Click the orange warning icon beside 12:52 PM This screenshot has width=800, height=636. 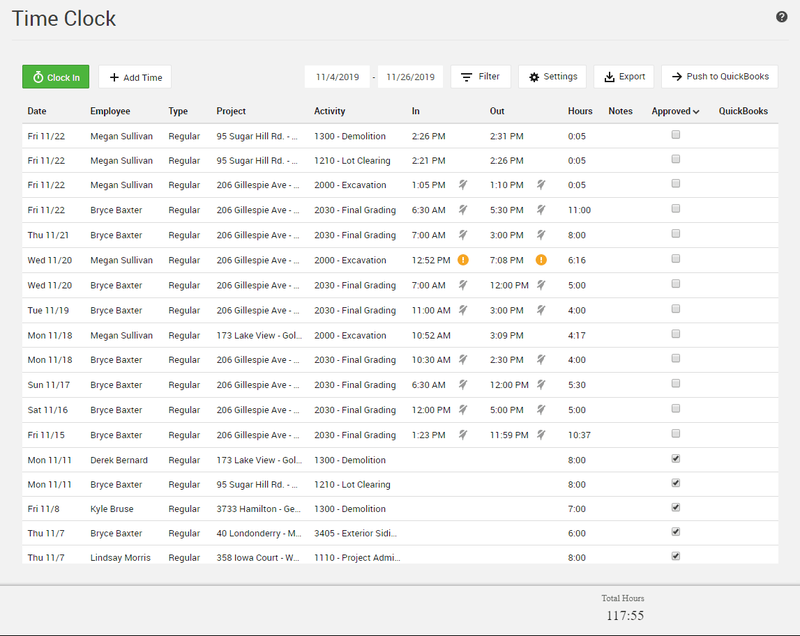(463, 260)
